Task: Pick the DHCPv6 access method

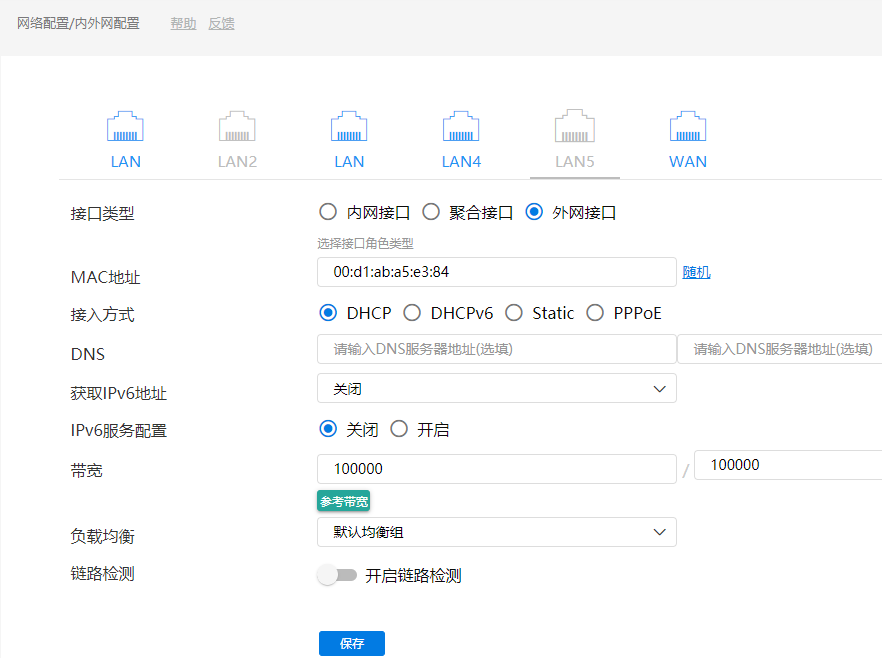Action: [x=412, y=313]
